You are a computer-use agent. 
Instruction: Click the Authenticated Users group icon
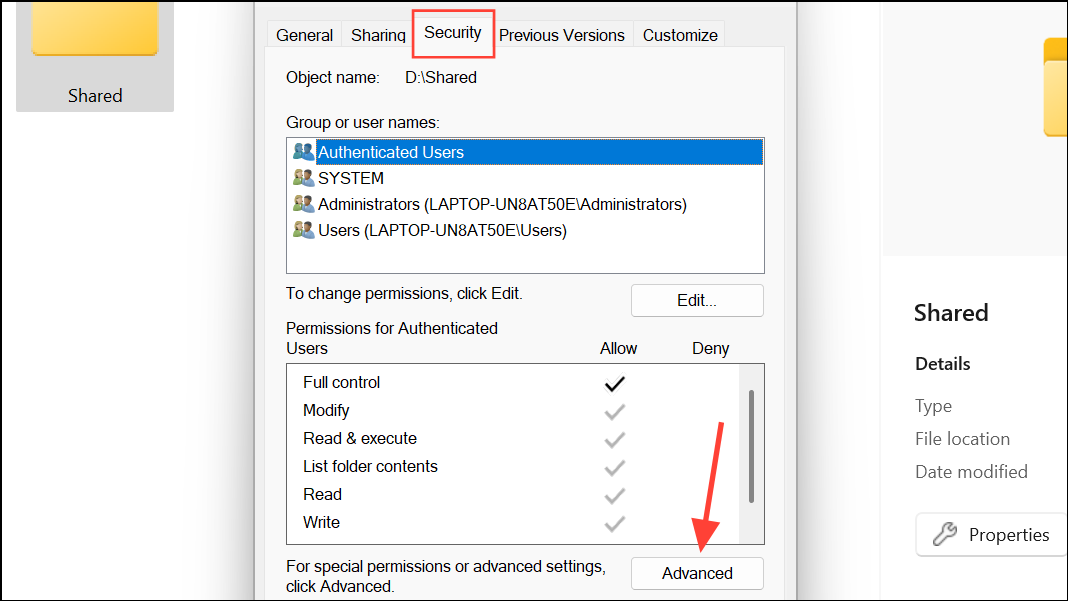click(x=303, y=151)
